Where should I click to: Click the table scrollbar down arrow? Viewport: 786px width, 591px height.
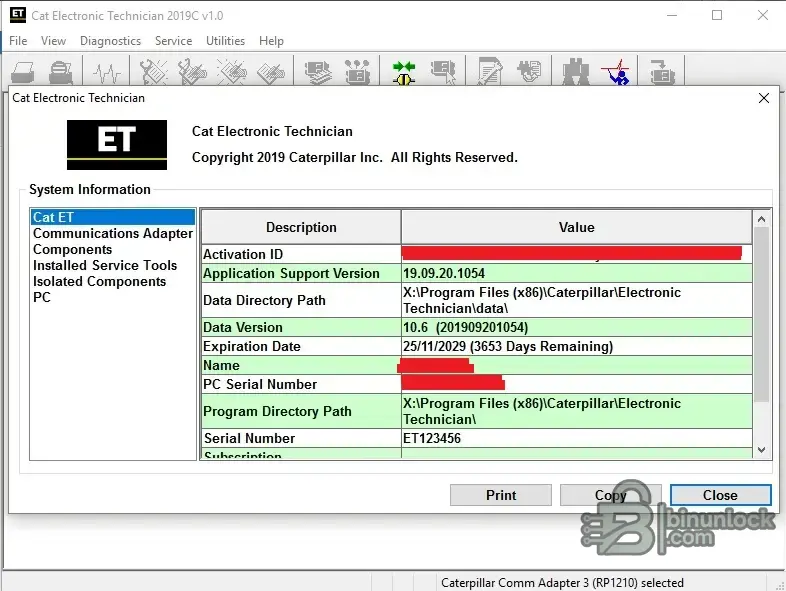761,450
